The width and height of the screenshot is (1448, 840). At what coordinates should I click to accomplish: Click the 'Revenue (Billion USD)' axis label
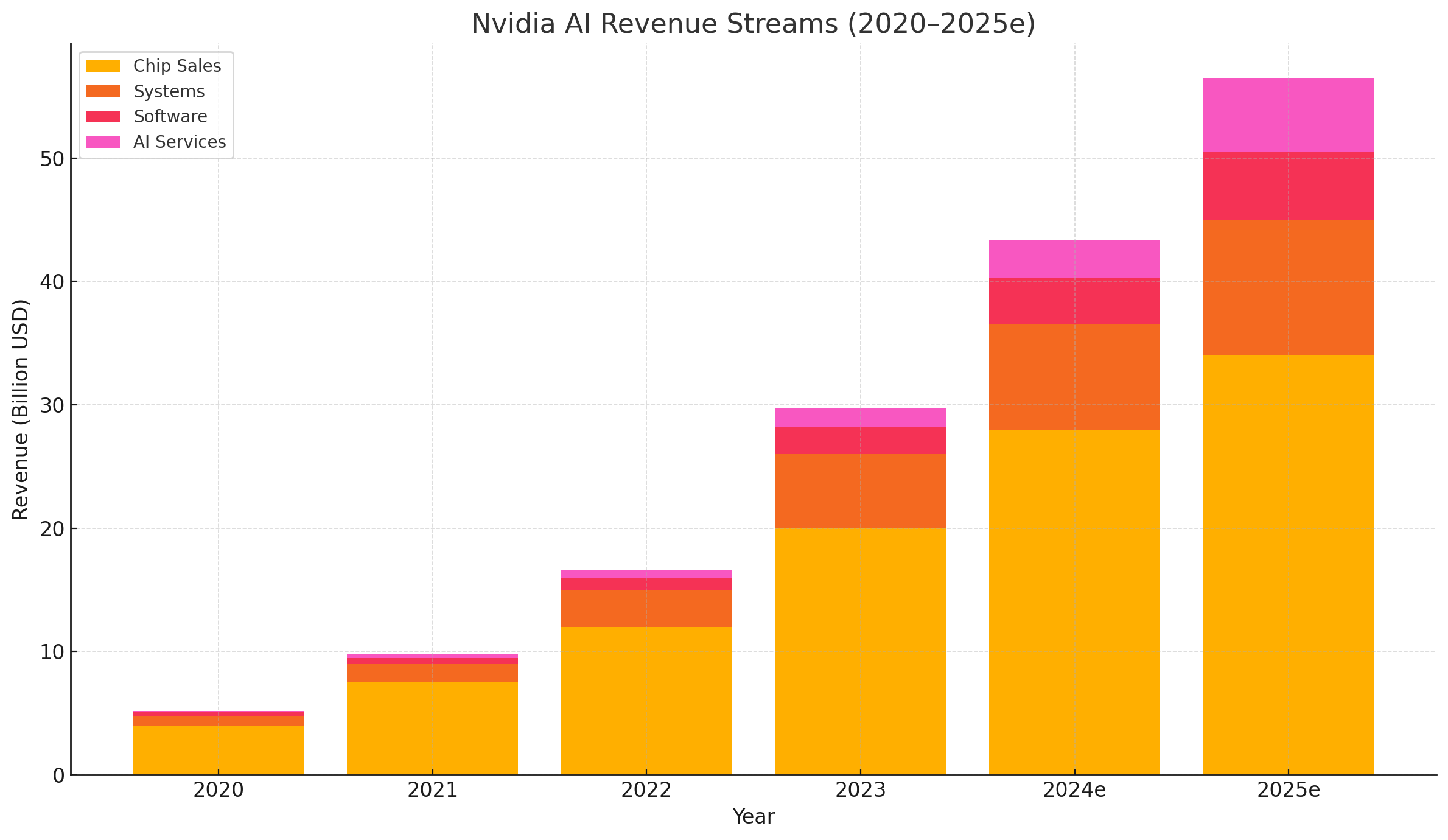coord(21,409)
